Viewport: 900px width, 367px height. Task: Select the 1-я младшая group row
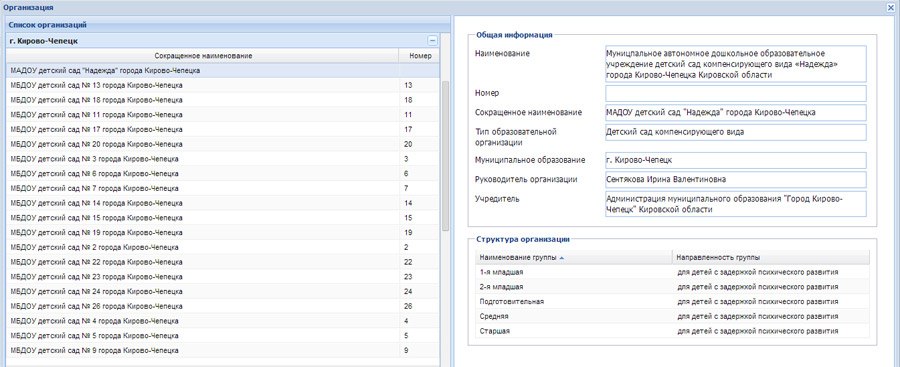[x=672, y=272]
